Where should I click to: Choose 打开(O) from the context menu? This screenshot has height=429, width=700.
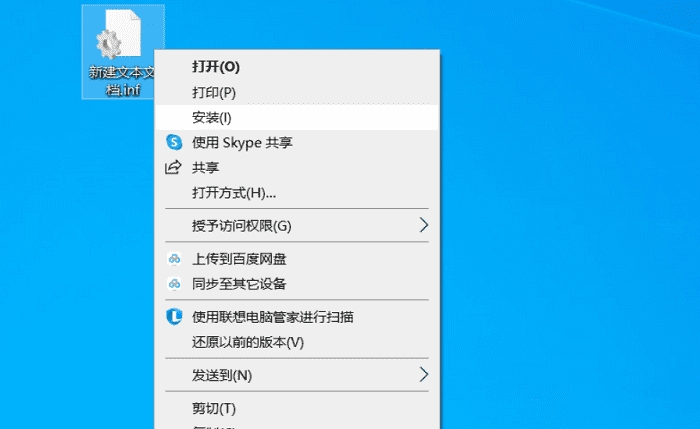(x=297, y=67)
